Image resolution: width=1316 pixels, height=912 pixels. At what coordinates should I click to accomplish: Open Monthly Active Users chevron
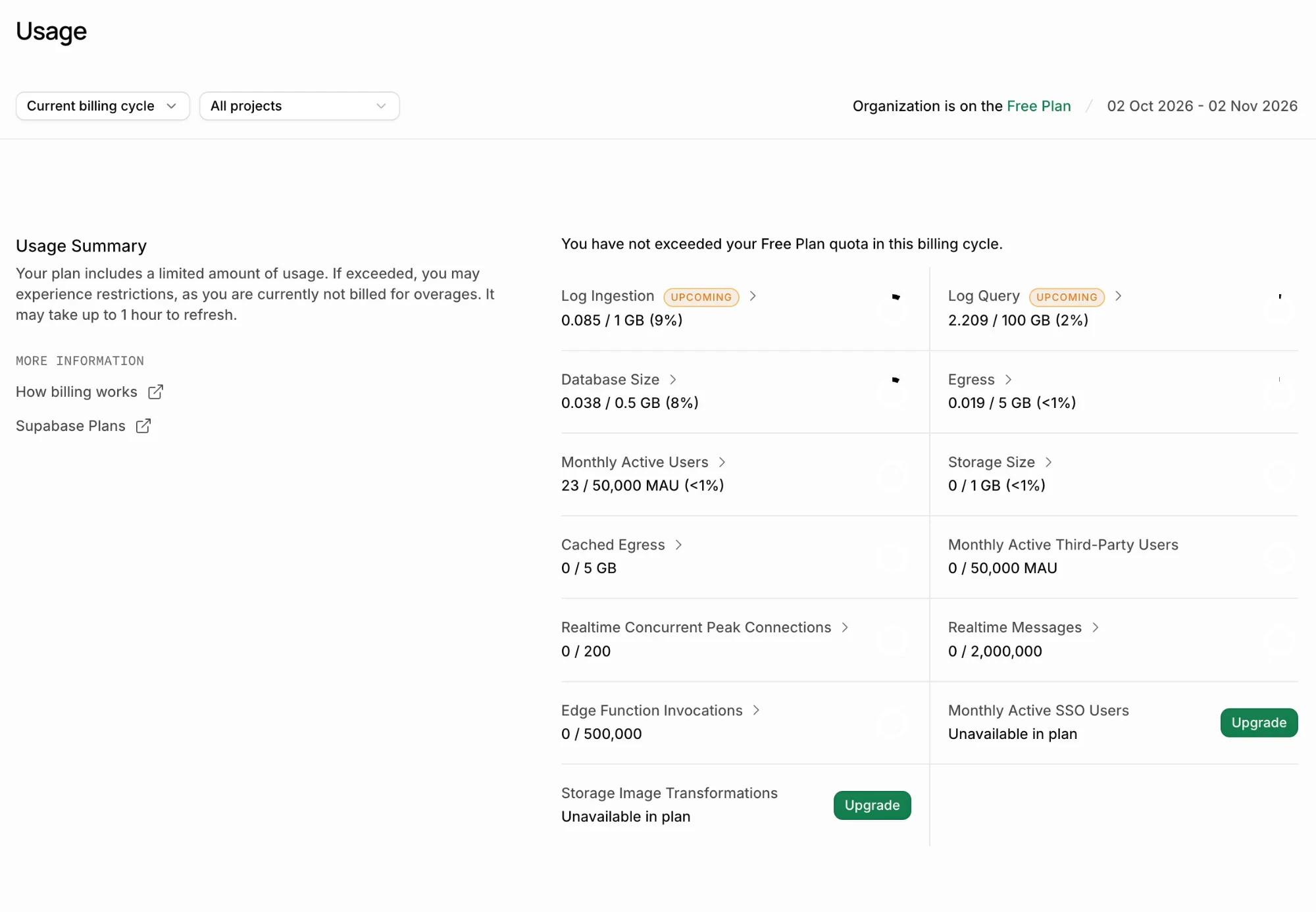[x=722, y=462]
